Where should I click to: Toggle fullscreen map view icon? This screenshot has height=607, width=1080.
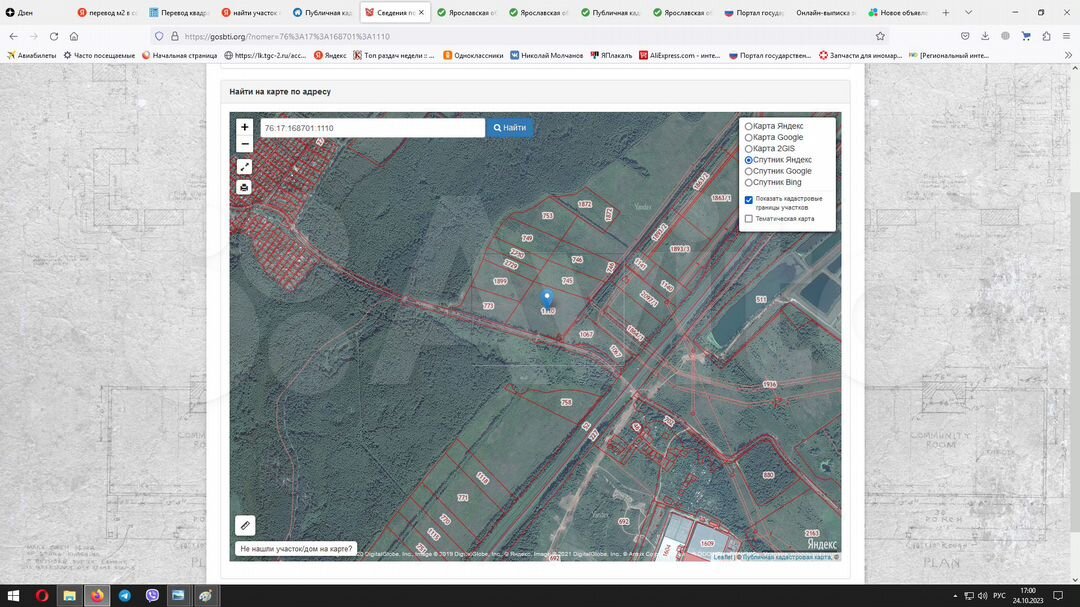pos(244,167)
